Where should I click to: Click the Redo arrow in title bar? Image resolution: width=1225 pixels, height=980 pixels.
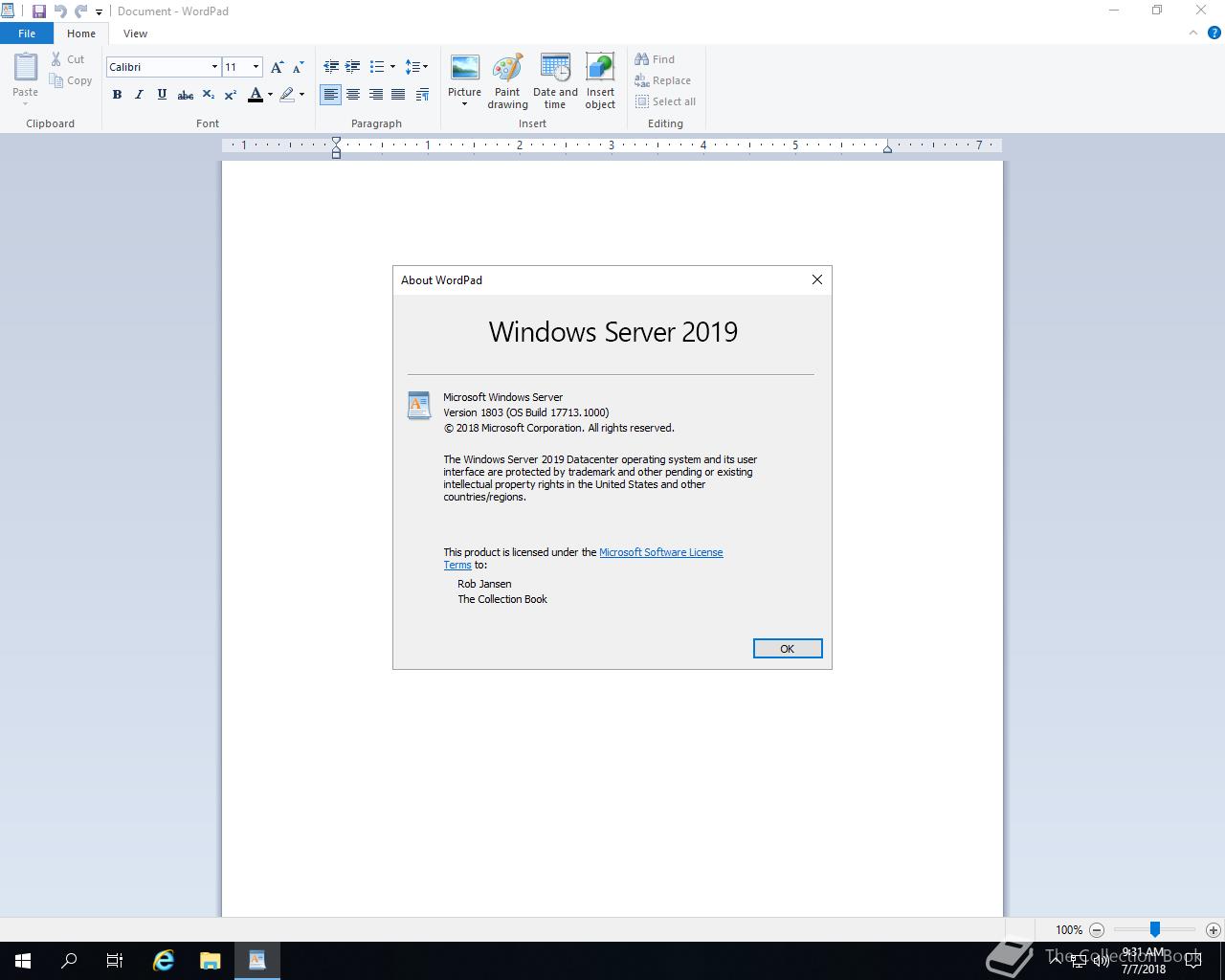coord(80,11)
